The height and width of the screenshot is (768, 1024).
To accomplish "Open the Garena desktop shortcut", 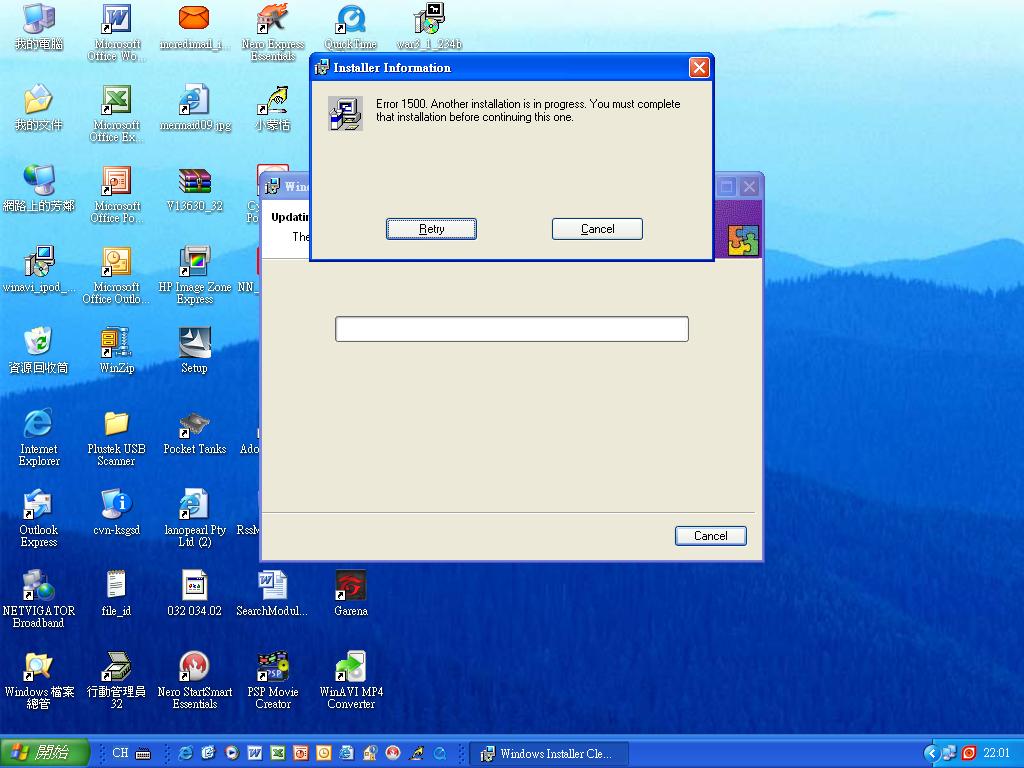I will tap(351, 594).
